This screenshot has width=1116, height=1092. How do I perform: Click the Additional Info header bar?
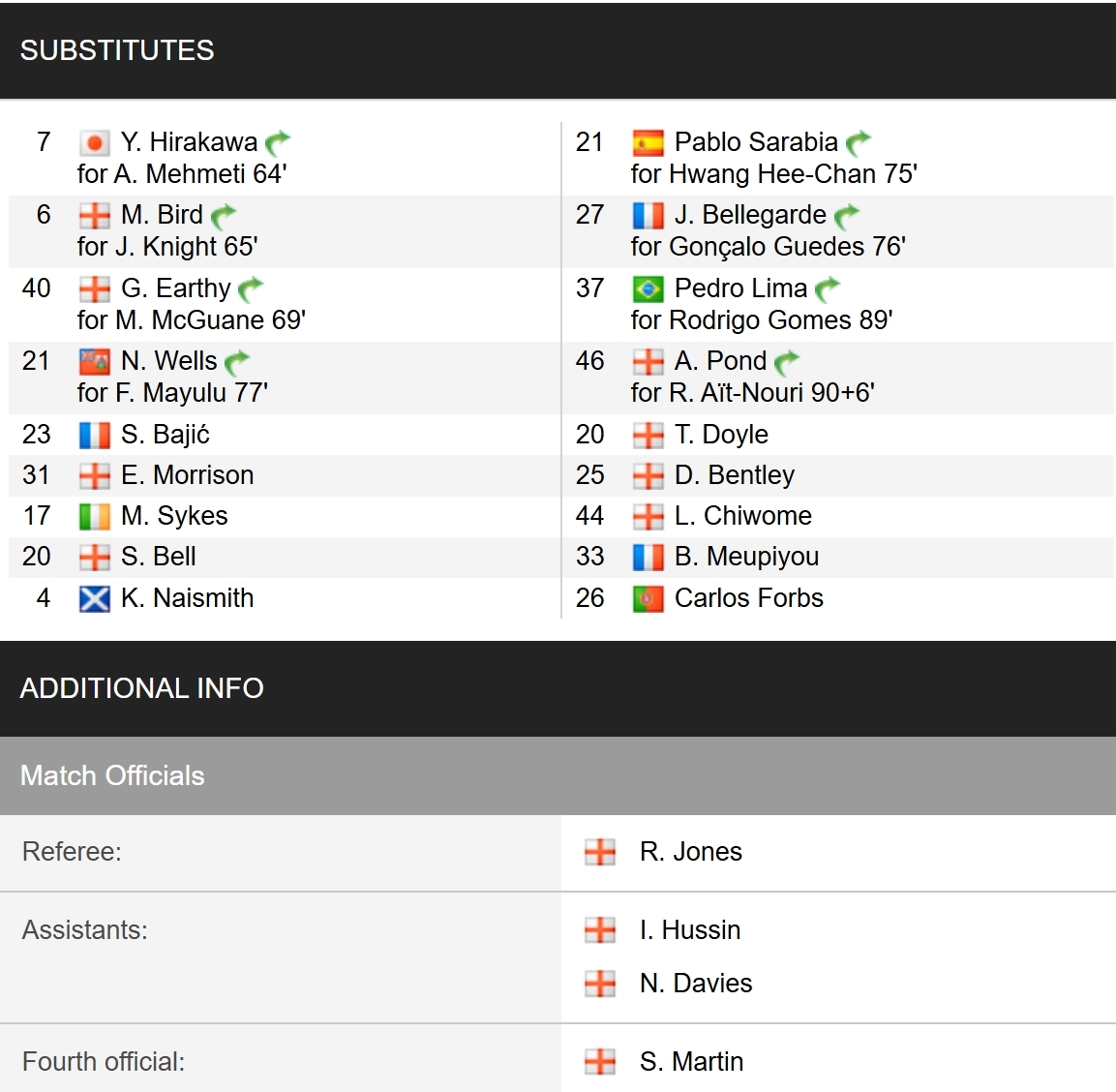[558, 688]
